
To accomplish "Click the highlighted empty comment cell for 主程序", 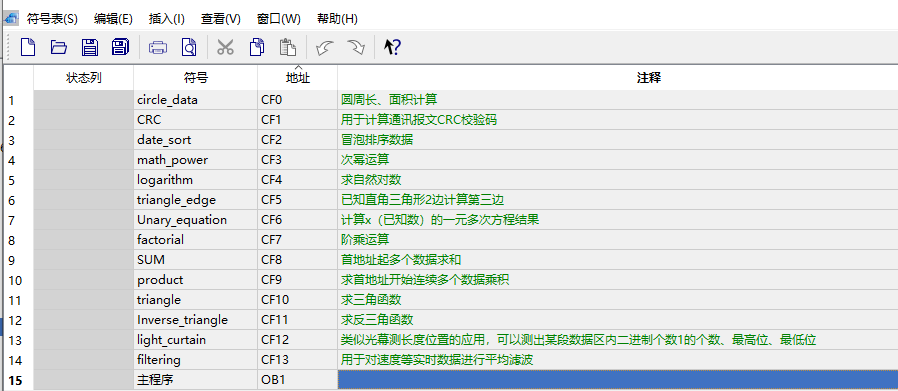I will 617,380.
